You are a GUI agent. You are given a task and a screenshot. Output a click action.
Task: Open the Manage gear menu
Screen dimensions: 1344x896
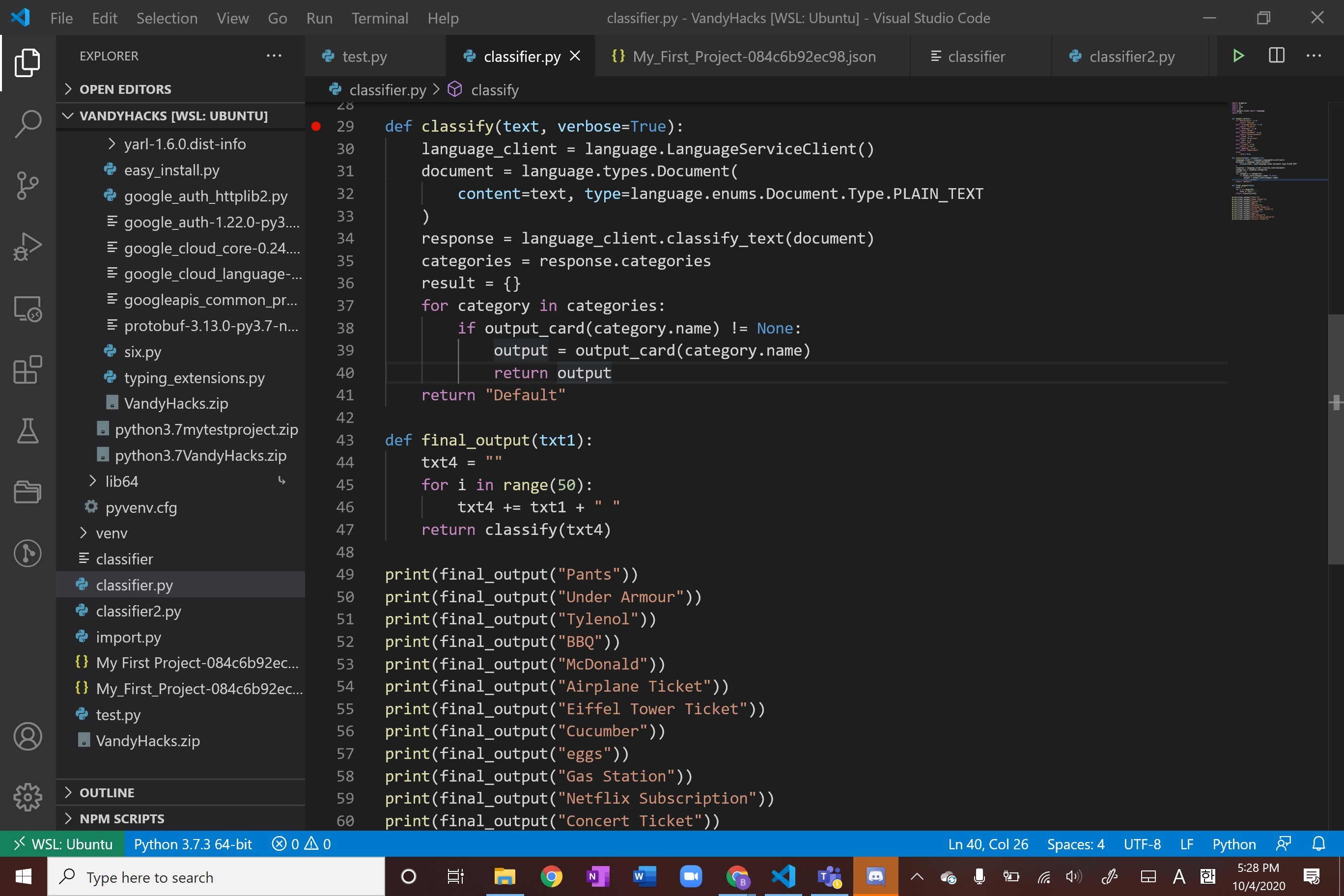[28, 797]
